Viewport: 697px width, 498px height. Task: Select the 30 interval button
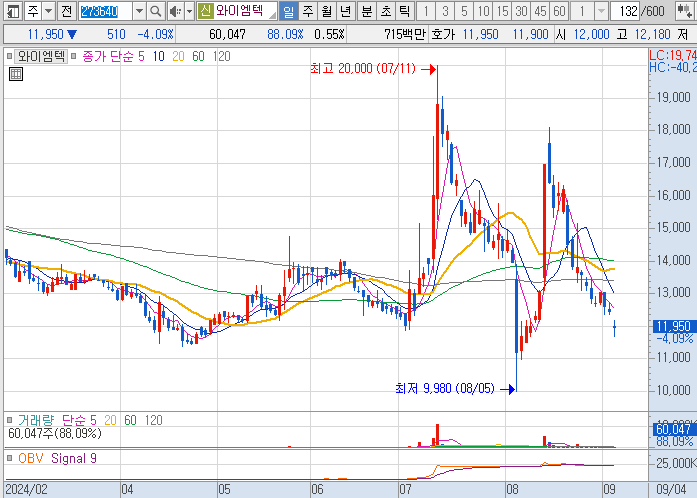pyautogui.click(x=521, y=11)
